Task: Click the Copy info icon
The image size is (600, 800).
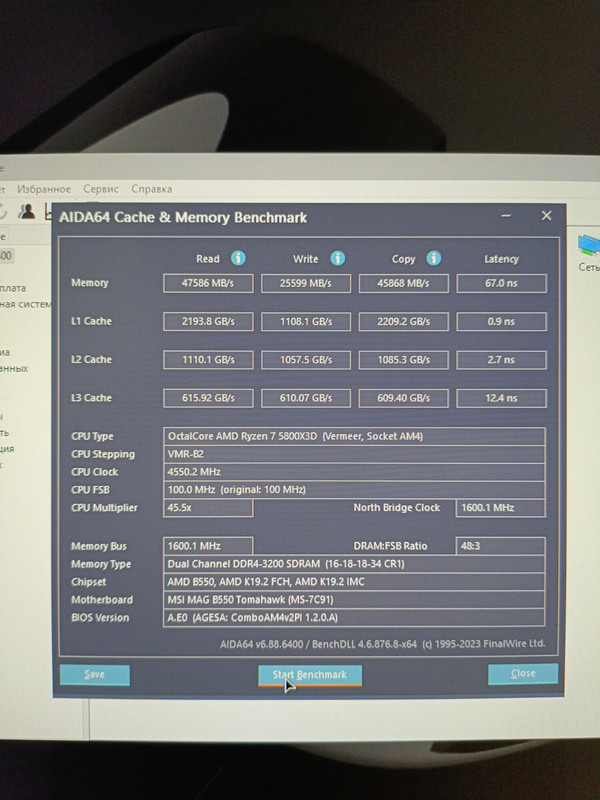Action: [x=434, y=259]
